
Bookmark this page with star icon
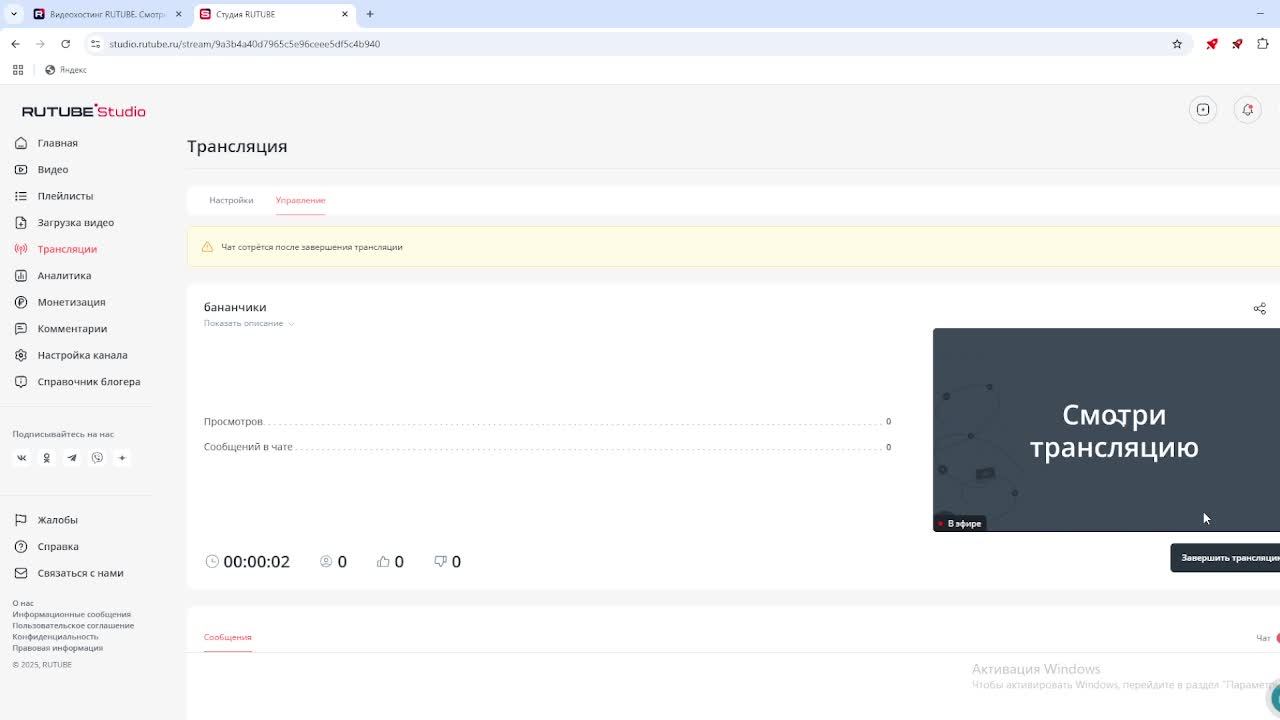click(1177, 44)
